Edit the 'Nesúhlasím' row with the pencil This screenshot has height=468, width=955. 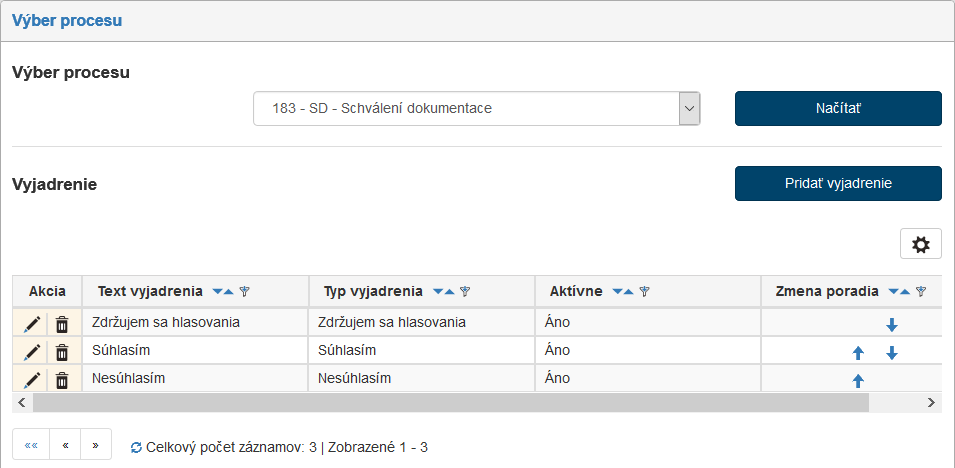click(33, 380)
